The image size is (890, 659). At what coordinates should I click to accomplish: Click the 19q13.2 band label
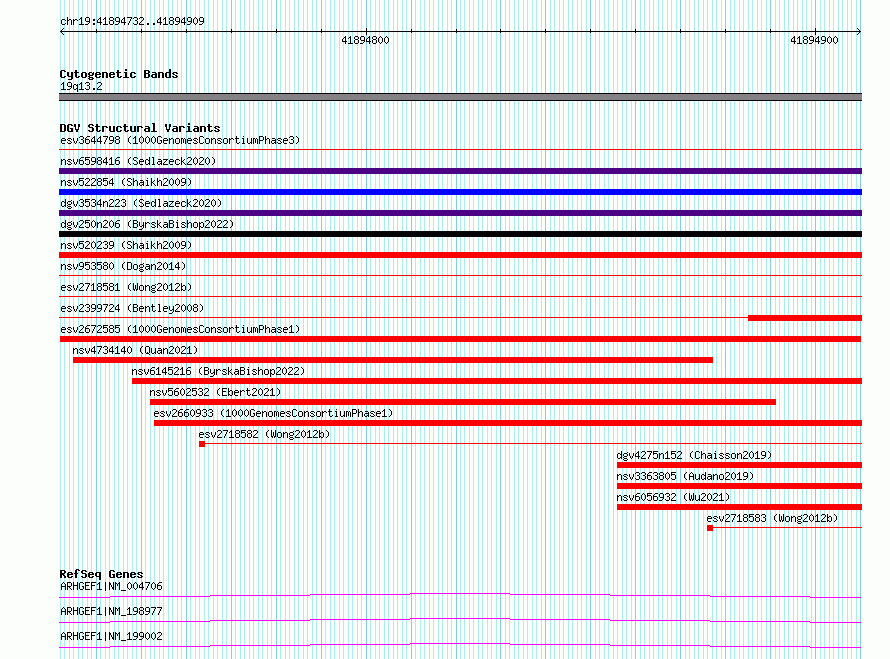pyautogui.click(x=81, y=86)
